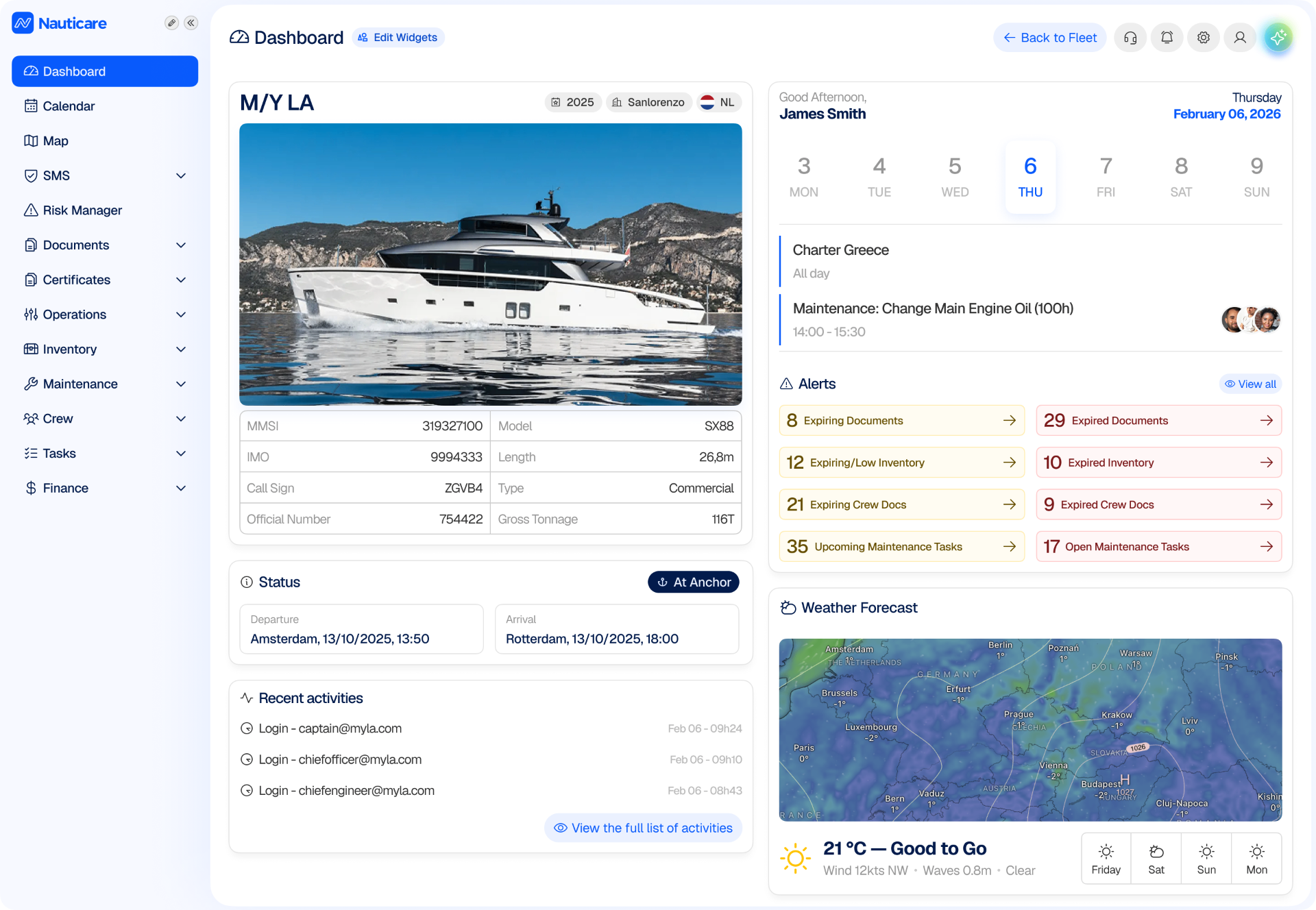Viewport: 1316px width, 910px height.
Task: Expand the Operations menu chevron
Action: tap(181, 315)
